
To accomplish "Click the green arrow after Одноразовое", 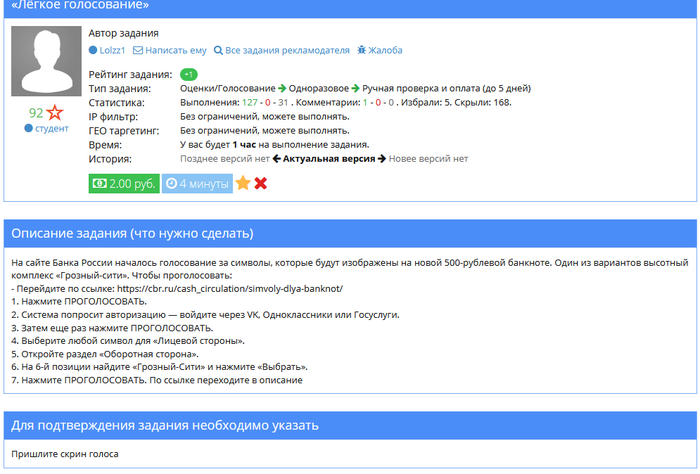I will click(x=355, y=88).
